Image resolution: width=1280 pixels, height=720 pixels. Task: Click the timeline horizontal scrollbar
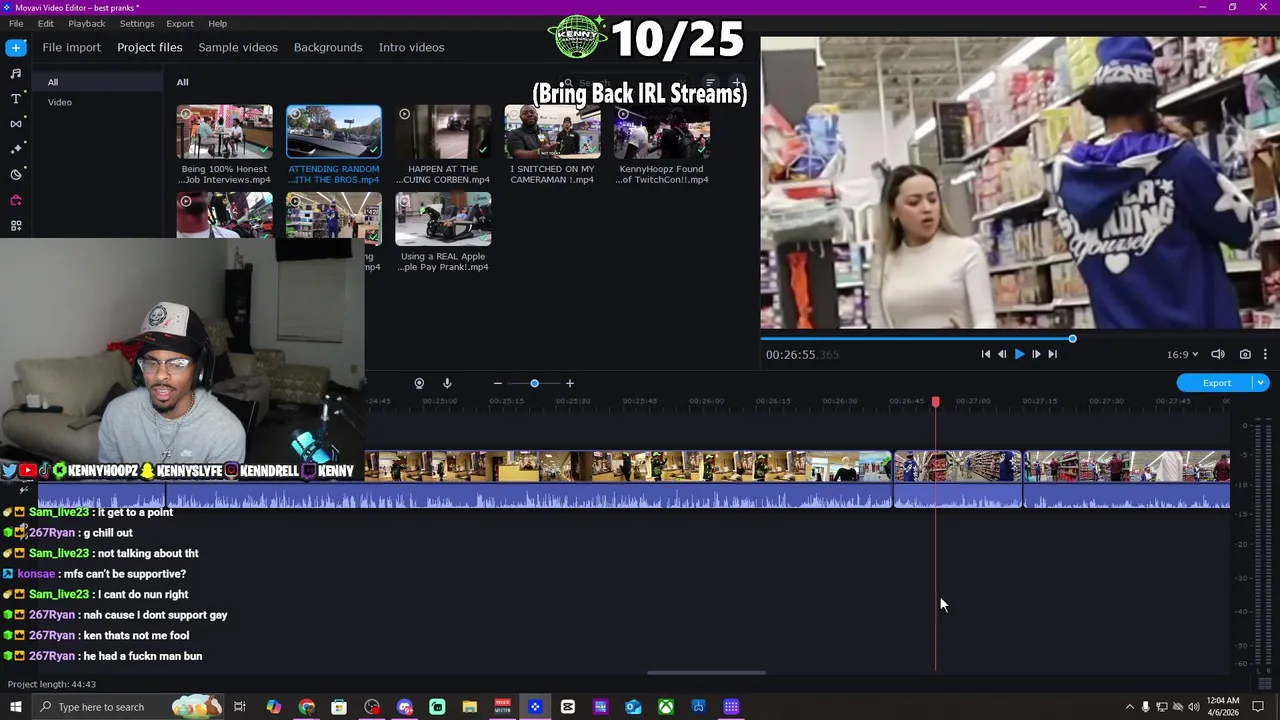(706, 672)
